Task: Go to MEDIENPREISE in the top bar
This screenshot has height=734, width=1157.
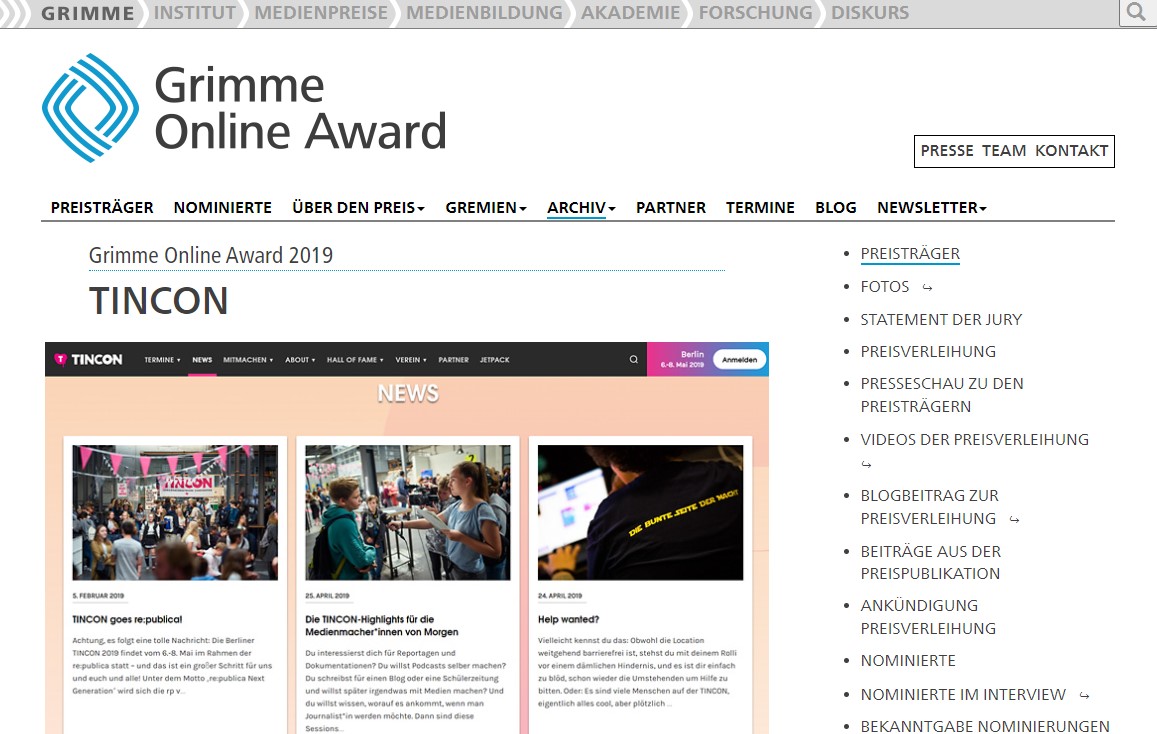Action: click(321, 13)
